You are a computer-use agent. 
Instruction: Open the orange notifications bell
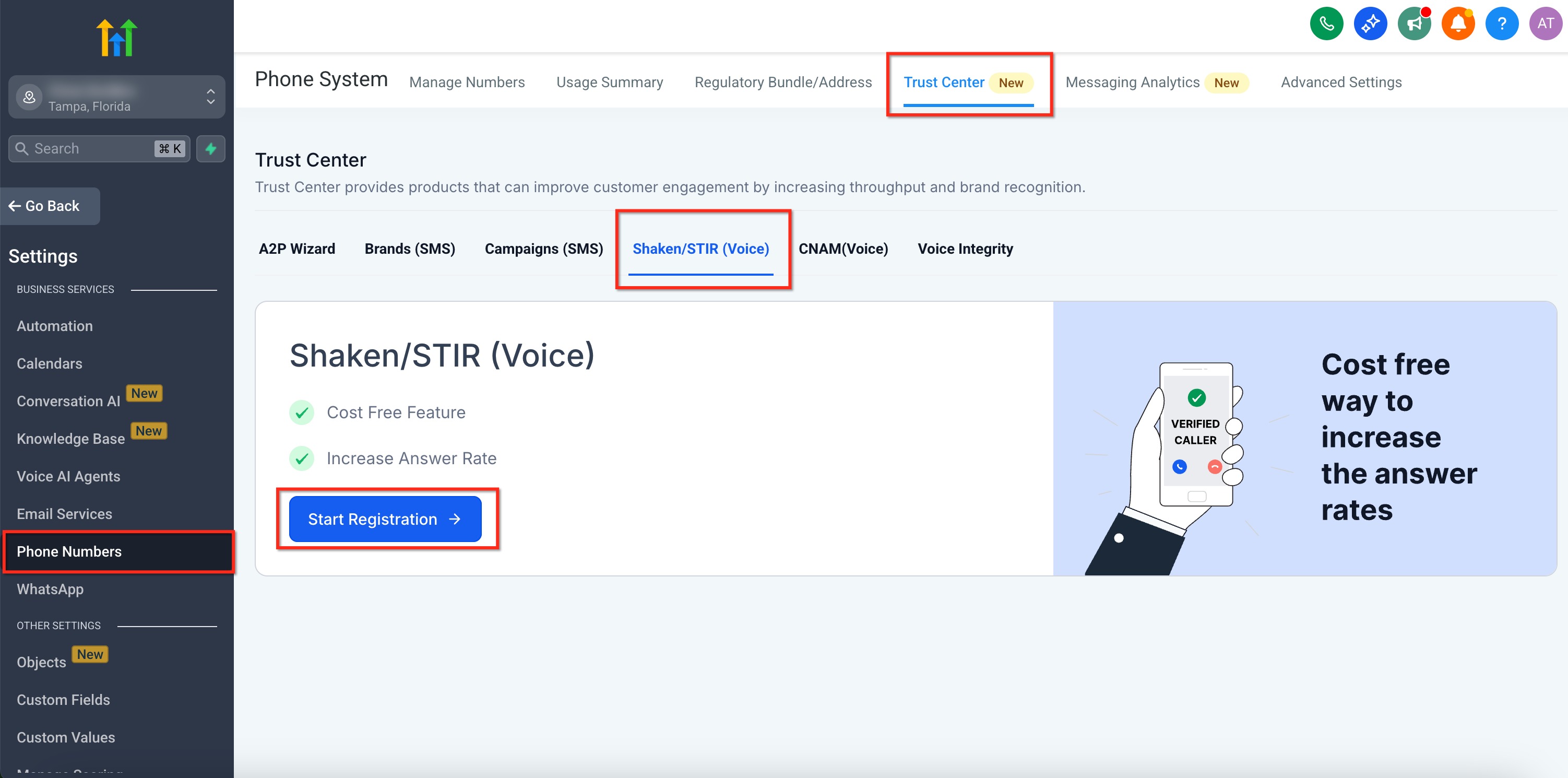1458,23
